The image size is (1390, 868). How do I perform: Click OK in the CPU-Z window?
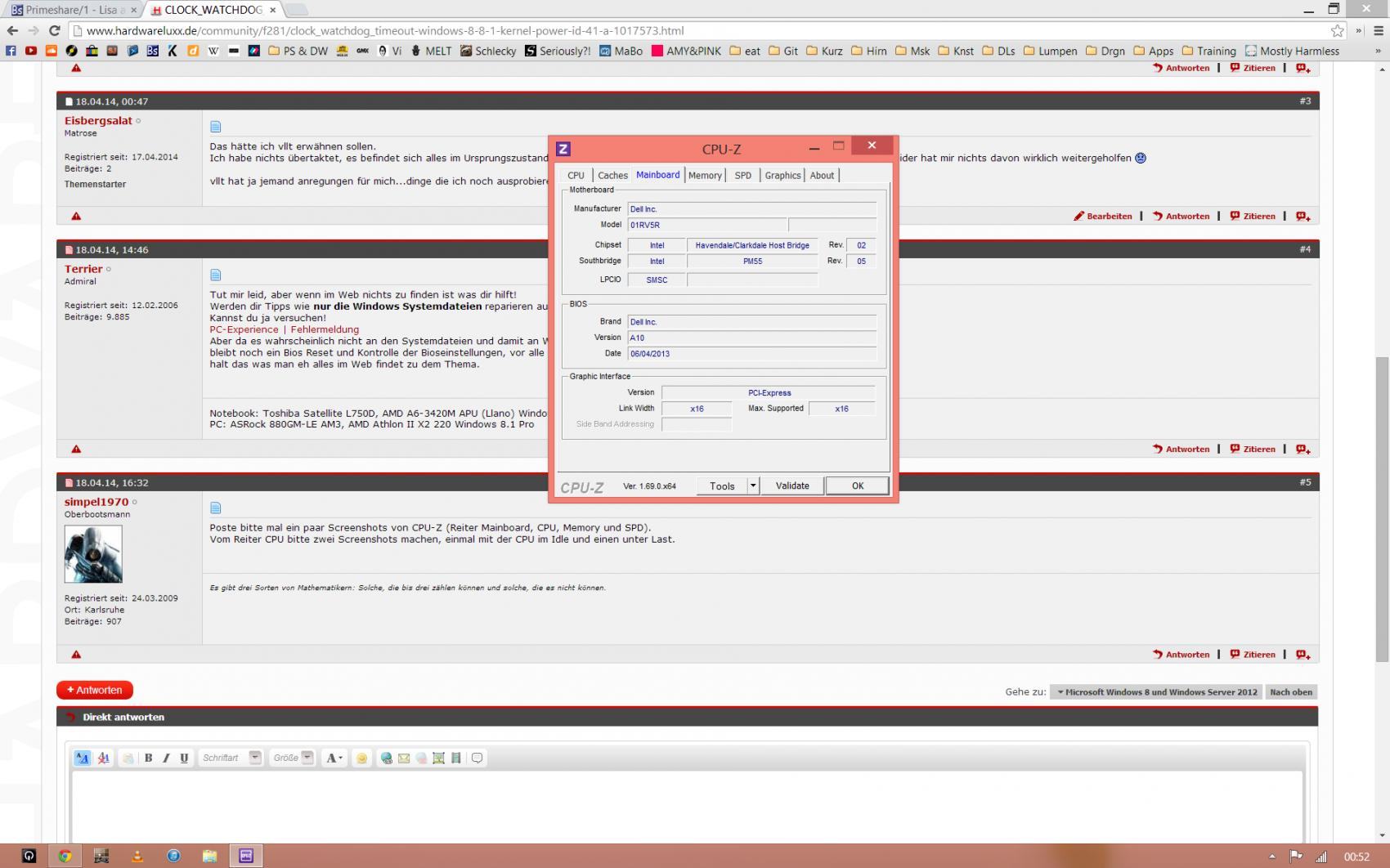[857, 485]
